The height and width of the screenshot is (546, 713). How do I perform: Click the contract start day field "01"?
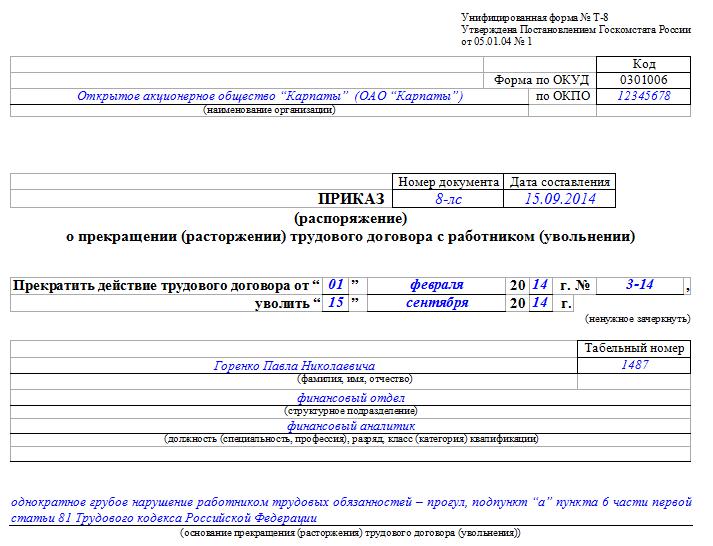pos(337,285)
